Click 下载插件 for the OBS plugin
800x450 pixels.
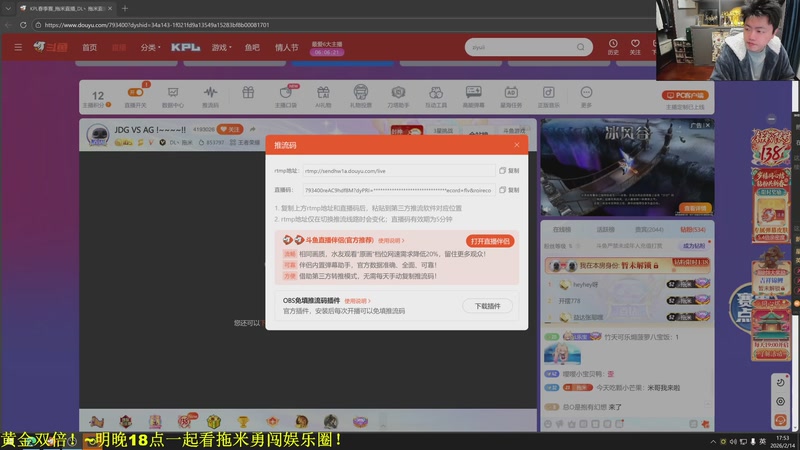pyautogui.click(x=487, y=306)
